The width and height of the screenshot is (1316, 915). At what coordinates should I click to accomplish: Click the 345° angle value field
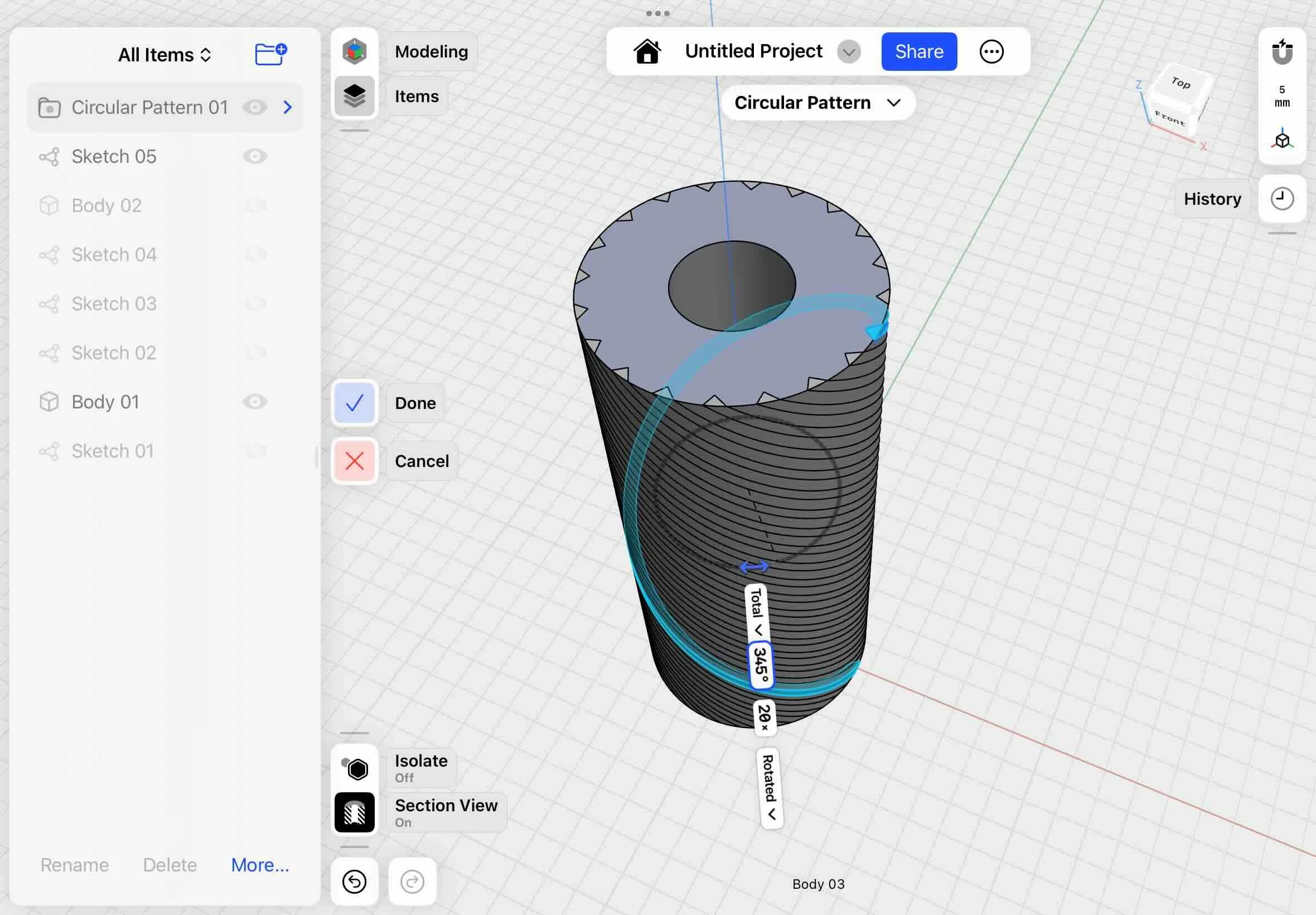(x=761, y=664)
